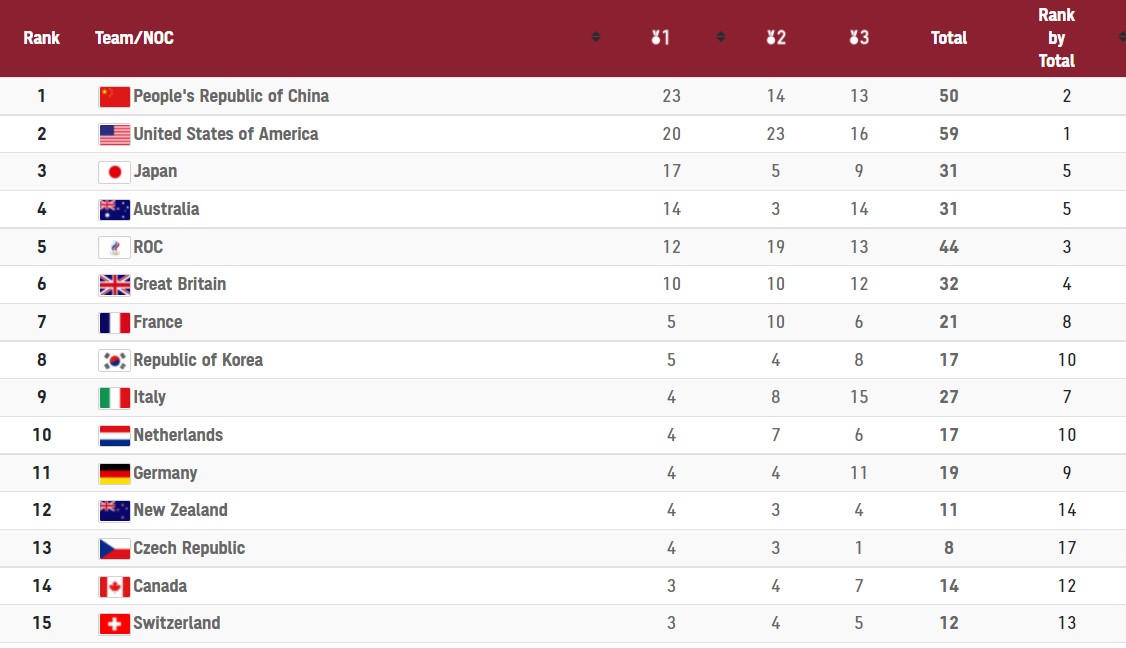
Task: Click the United States flag icon
Action: click(x=114, y=134)
